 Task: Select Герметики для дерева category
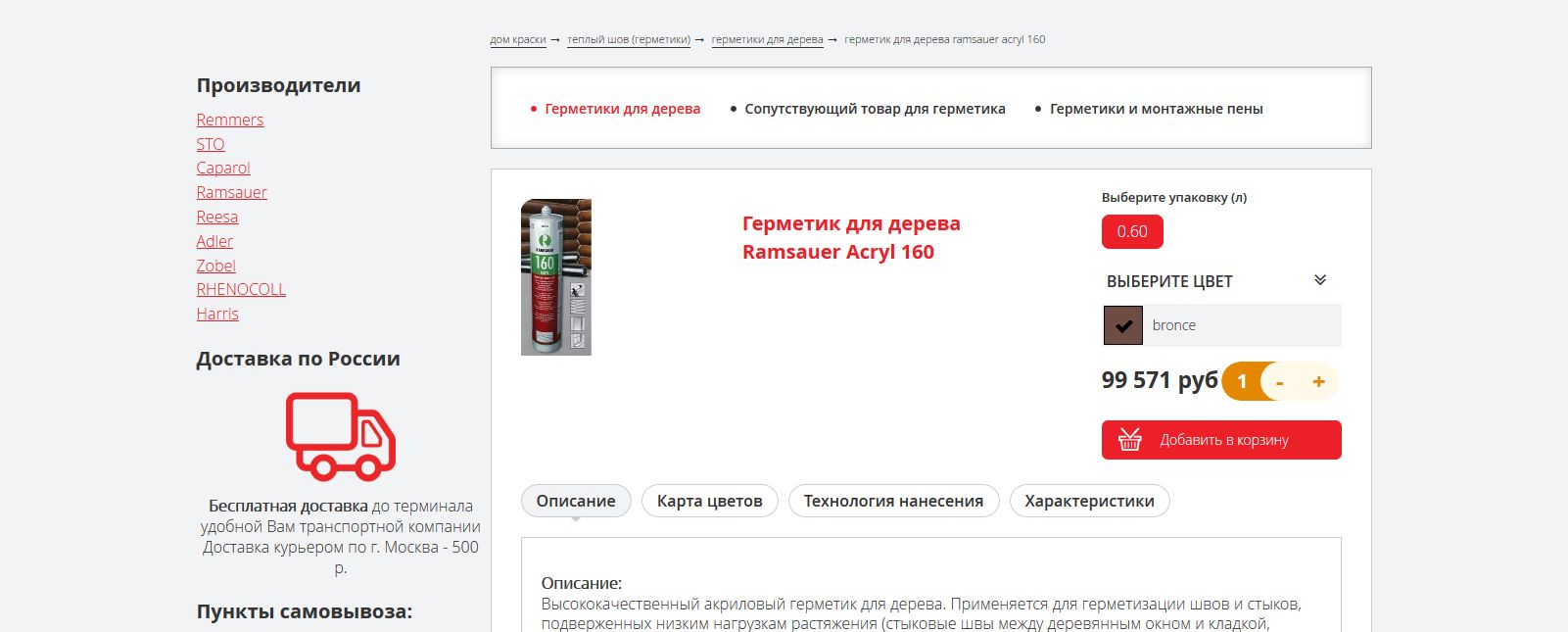click(x=623, y=109)
